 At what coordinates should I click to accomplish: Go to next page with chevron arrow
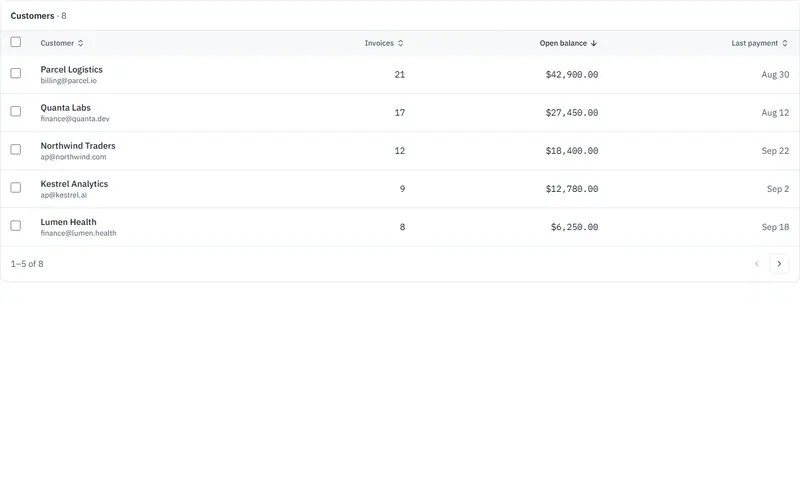tap(779, 264)
